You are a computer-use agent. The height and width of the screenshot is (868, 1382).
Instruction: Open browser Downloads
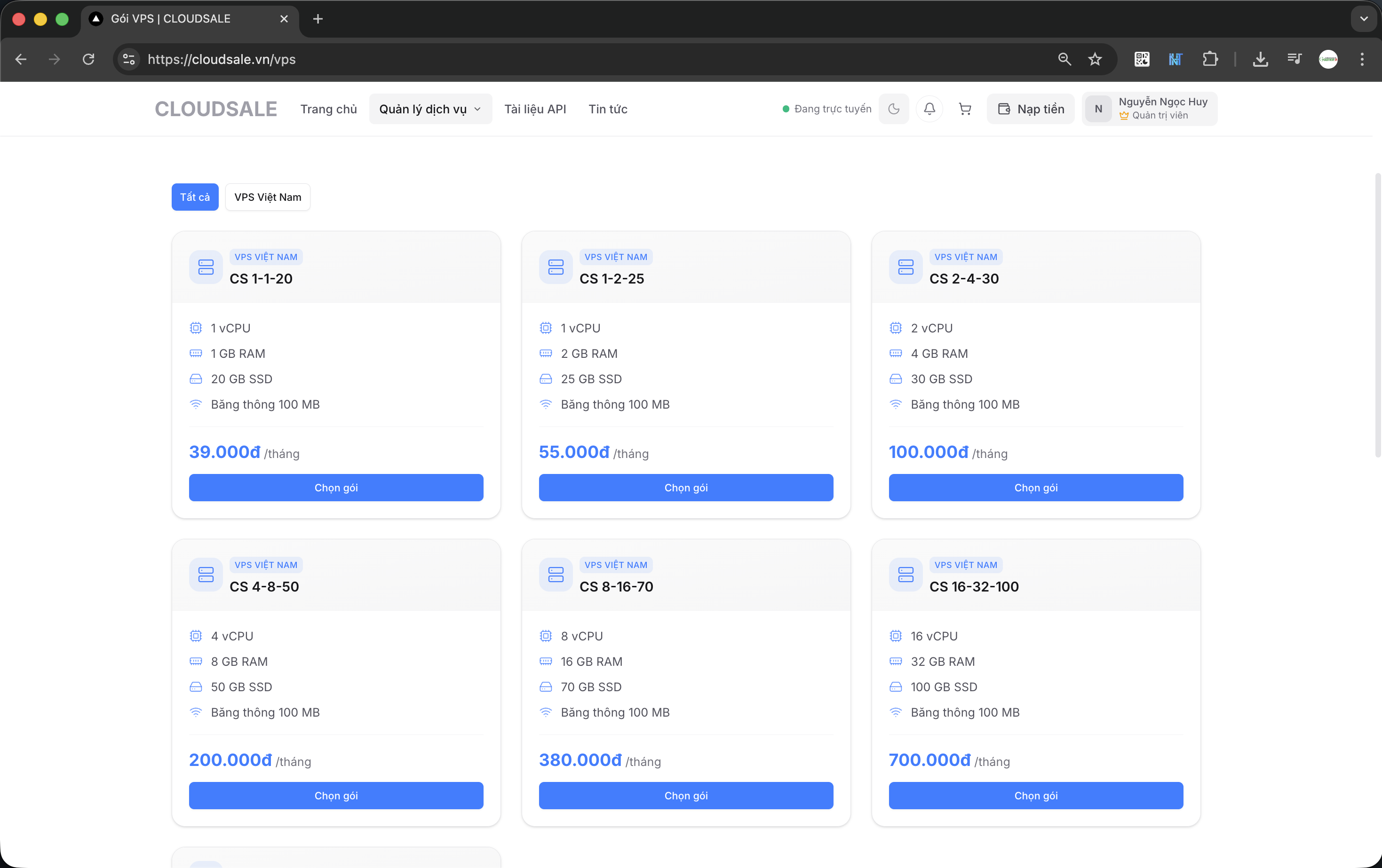(1260, 59)
